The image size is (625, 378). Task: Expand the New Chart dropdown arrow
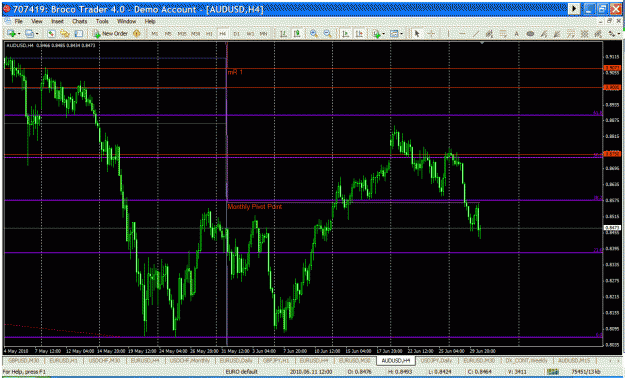18,34
